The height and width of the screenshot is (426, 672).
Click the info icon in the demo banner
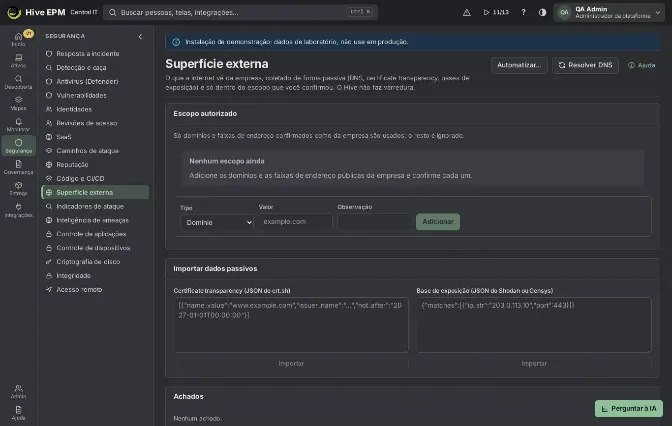point(176,42)
